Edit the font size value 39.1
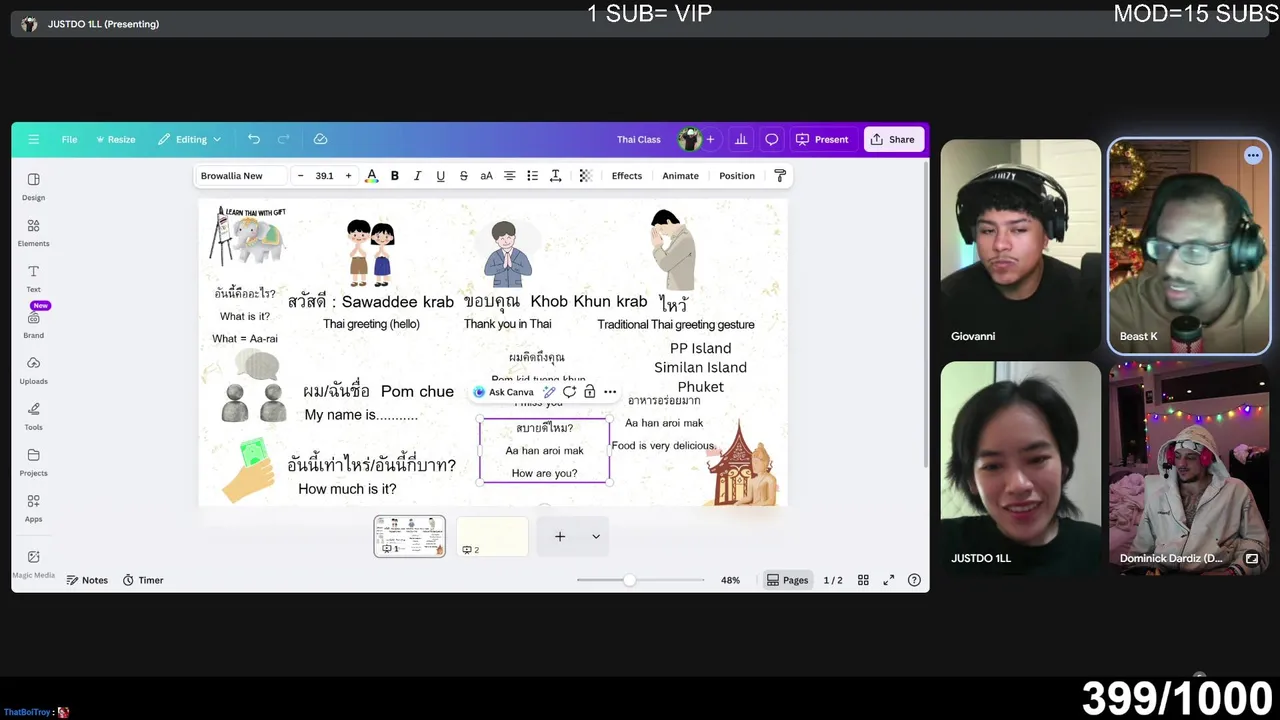 pyautogui.click(x=324, y=176)
